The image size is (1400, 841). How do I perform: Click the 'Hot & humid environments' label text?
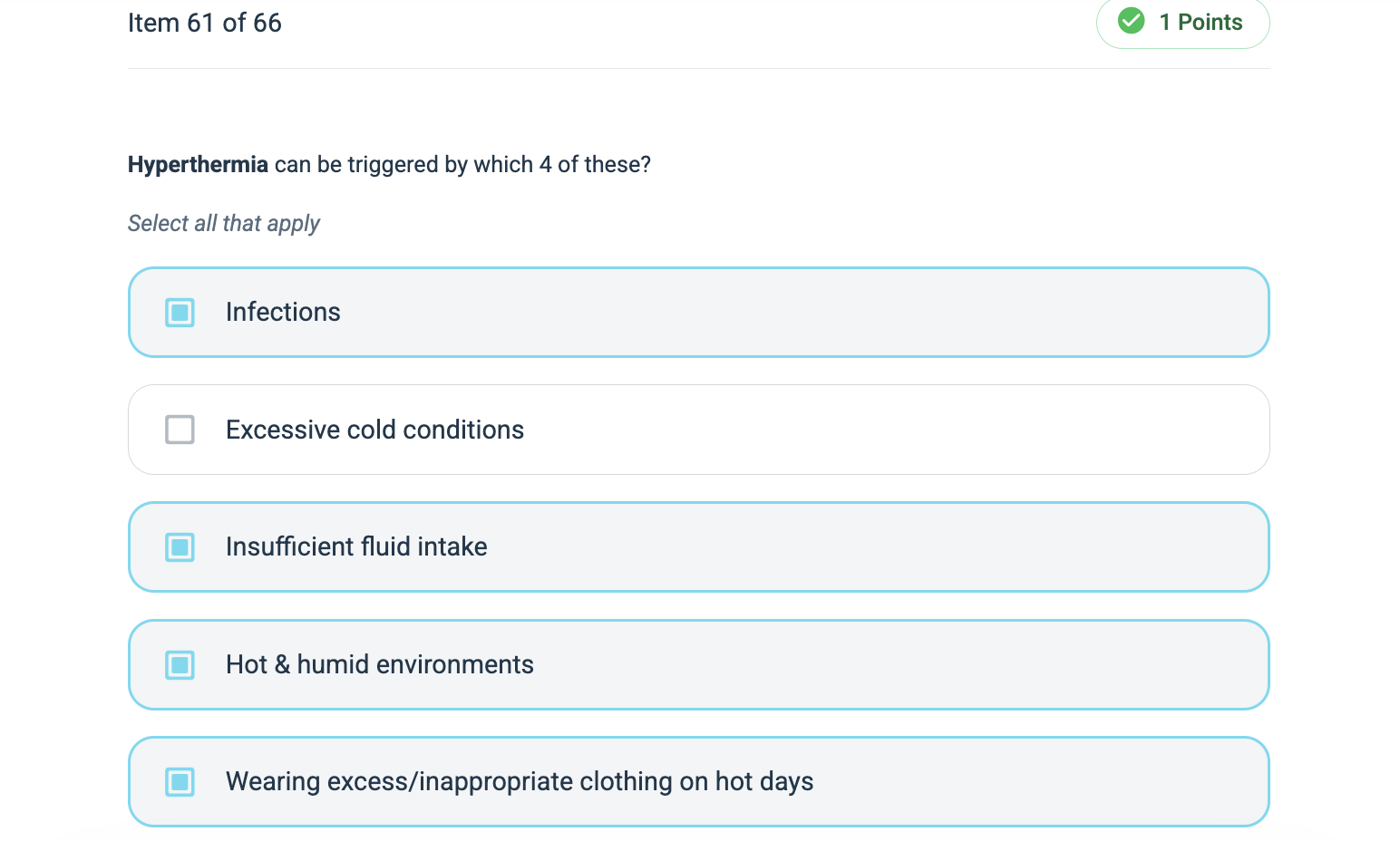379,665
